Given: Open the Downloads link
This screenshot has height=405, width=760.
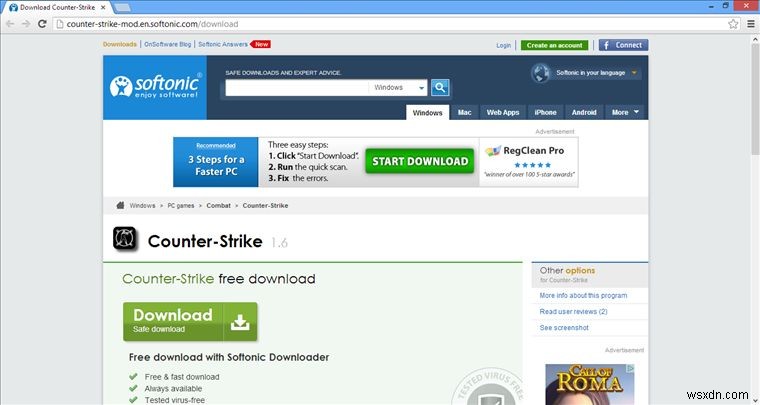Looking at the screenshot, I should click(x=120, y=44).
